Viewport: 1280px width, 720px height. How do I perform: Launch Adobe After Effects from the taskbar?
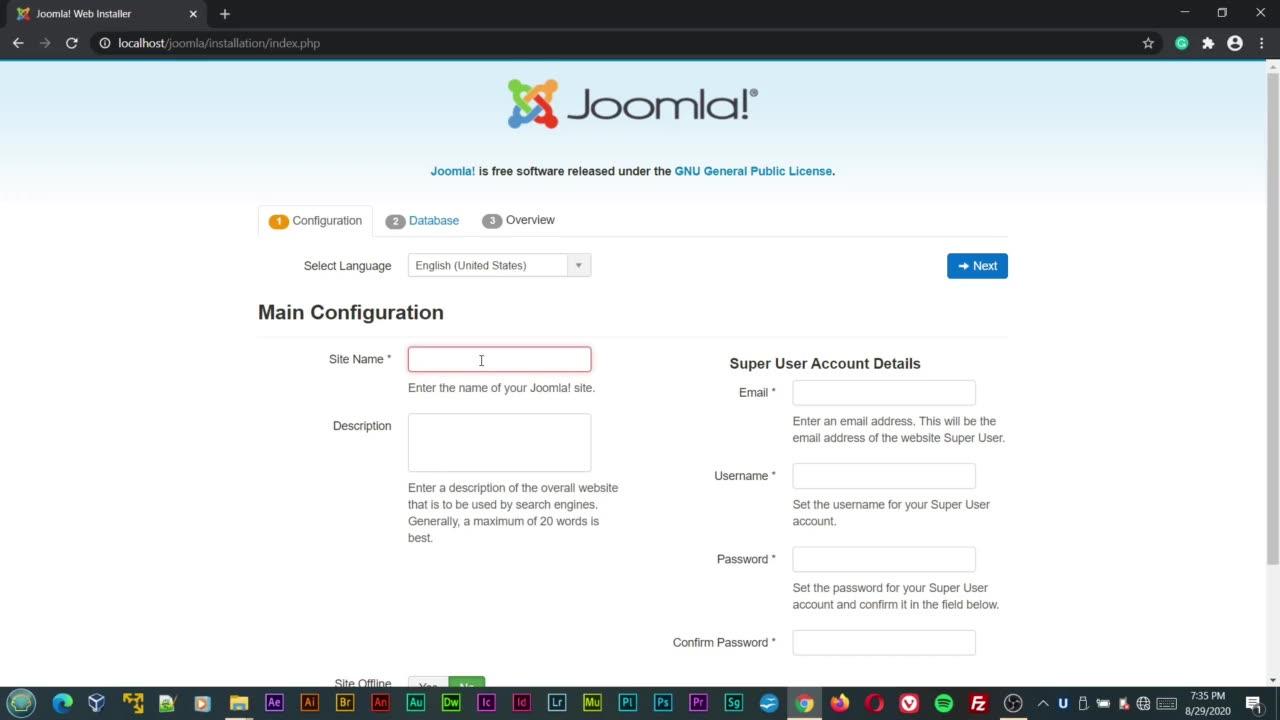(274, 703)
